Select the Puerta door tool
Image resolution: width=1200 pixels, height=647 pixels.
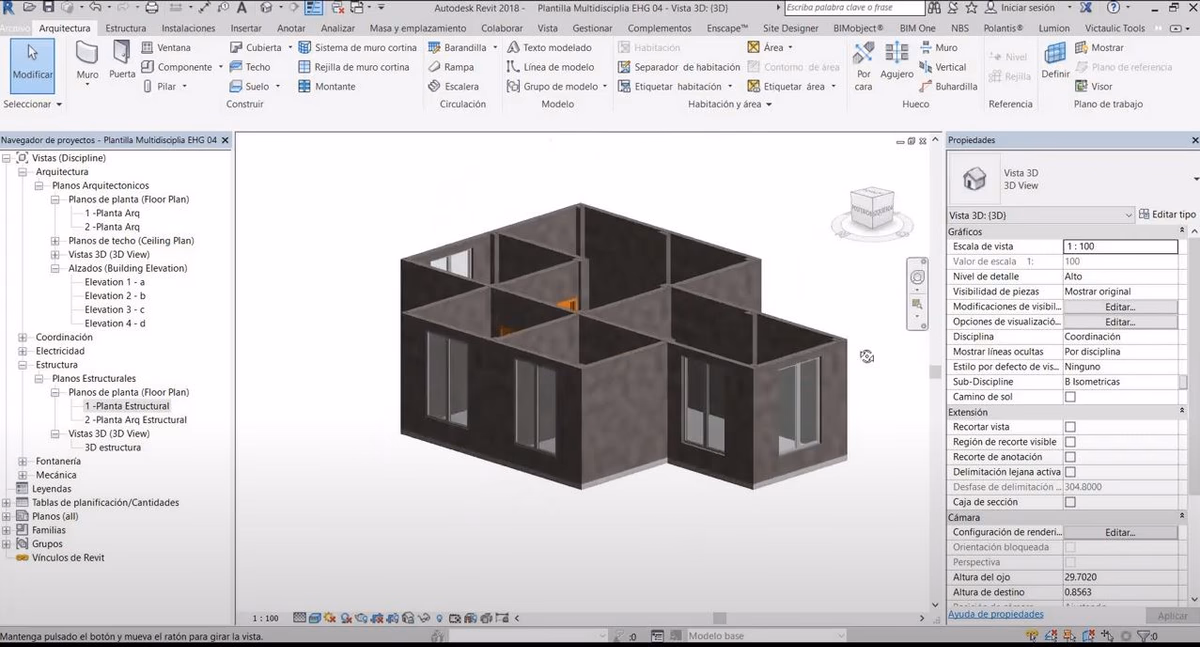coord(122,62)
